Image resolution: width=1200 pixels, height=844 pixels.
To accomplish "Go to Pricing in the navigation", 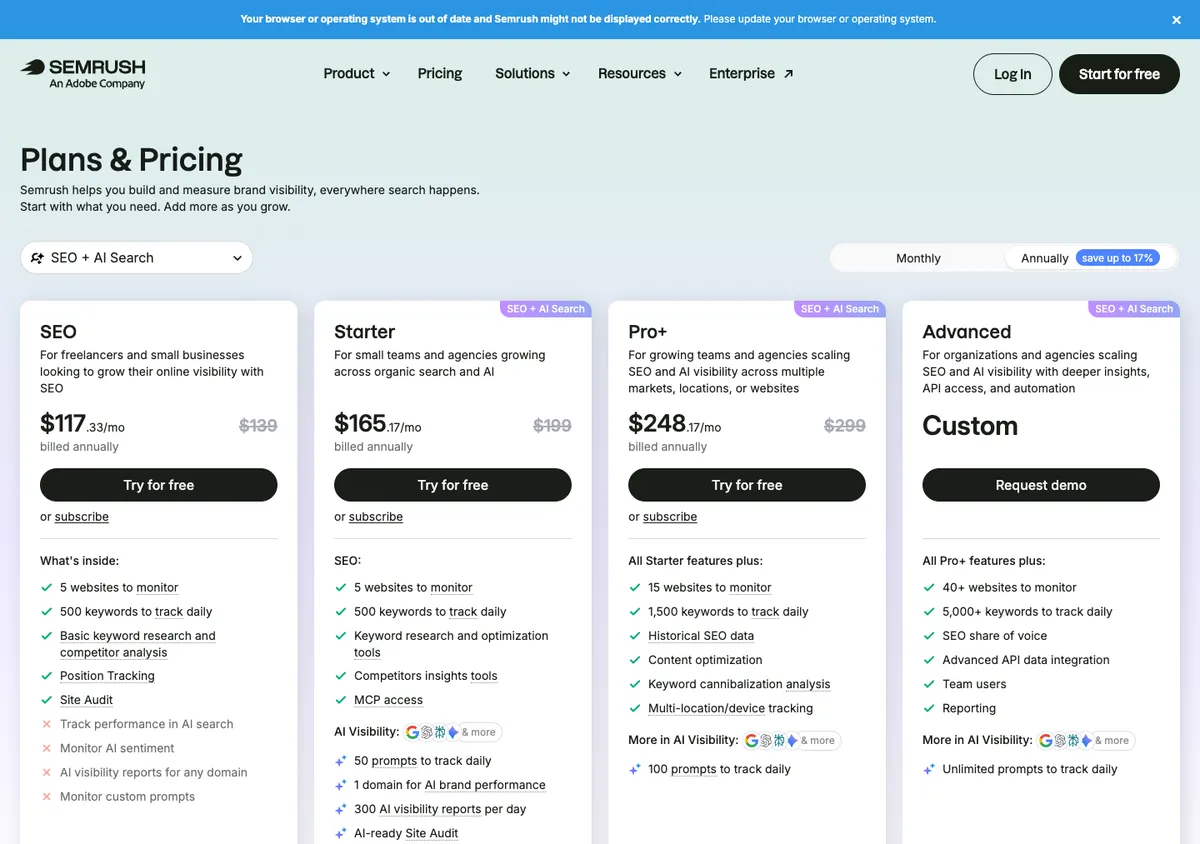I will 440,73.
